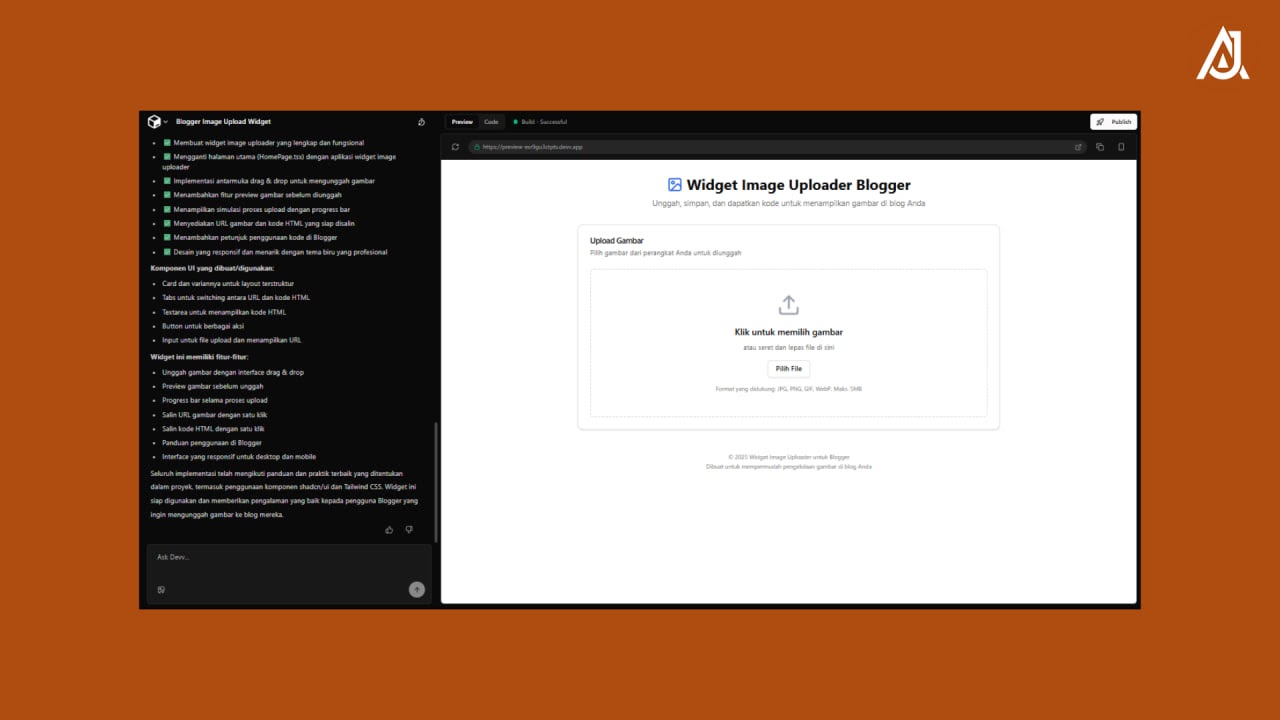
Task: Click the green check beside 'Desain yang responsif'
Action: tap(167, 252)
